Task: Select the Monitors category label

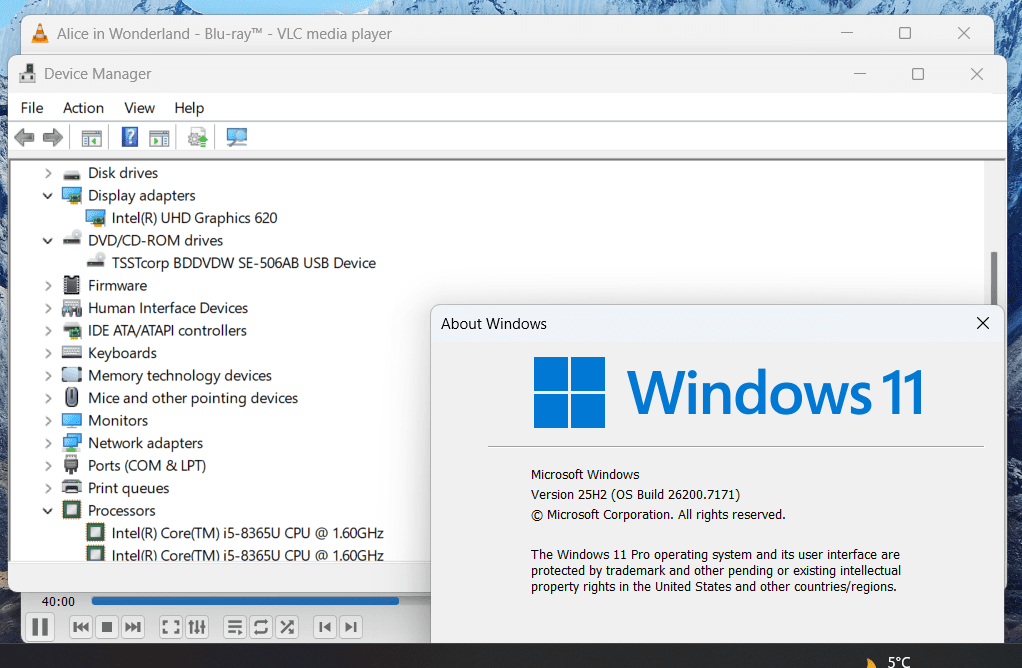Action: click(x=118, y=420)
